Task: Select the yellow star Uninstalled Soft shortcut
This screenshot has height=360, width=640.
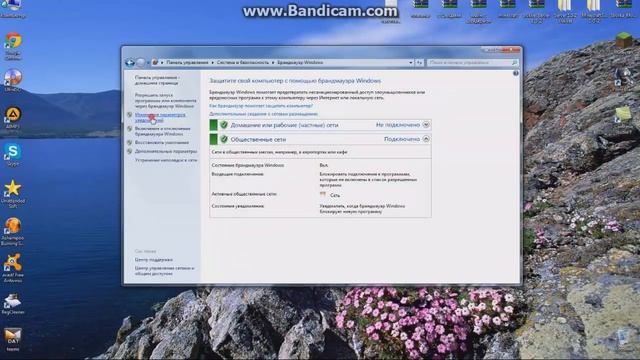Action: [x=13, y=189]
